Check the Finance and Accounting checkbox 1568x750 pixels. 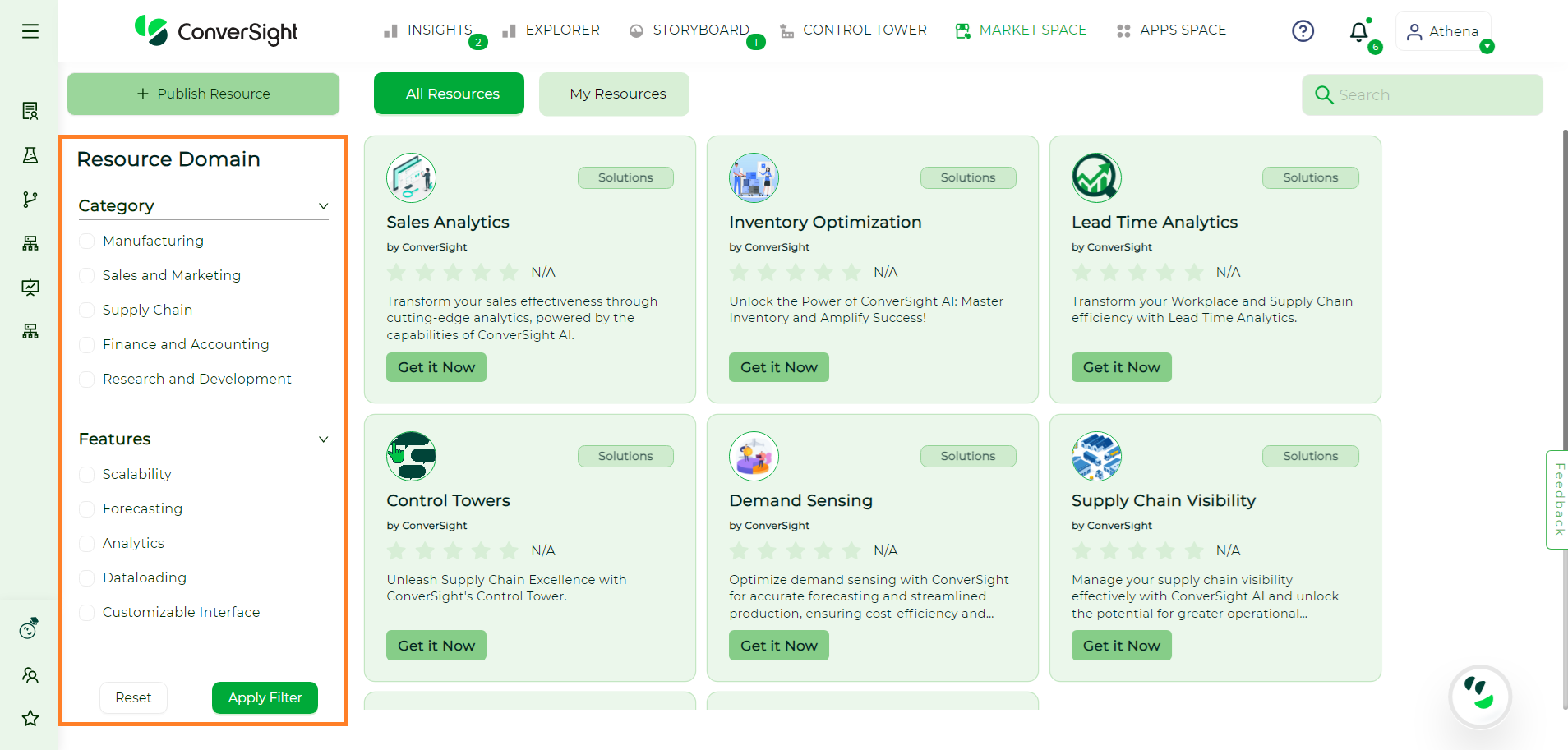[86, 344]
